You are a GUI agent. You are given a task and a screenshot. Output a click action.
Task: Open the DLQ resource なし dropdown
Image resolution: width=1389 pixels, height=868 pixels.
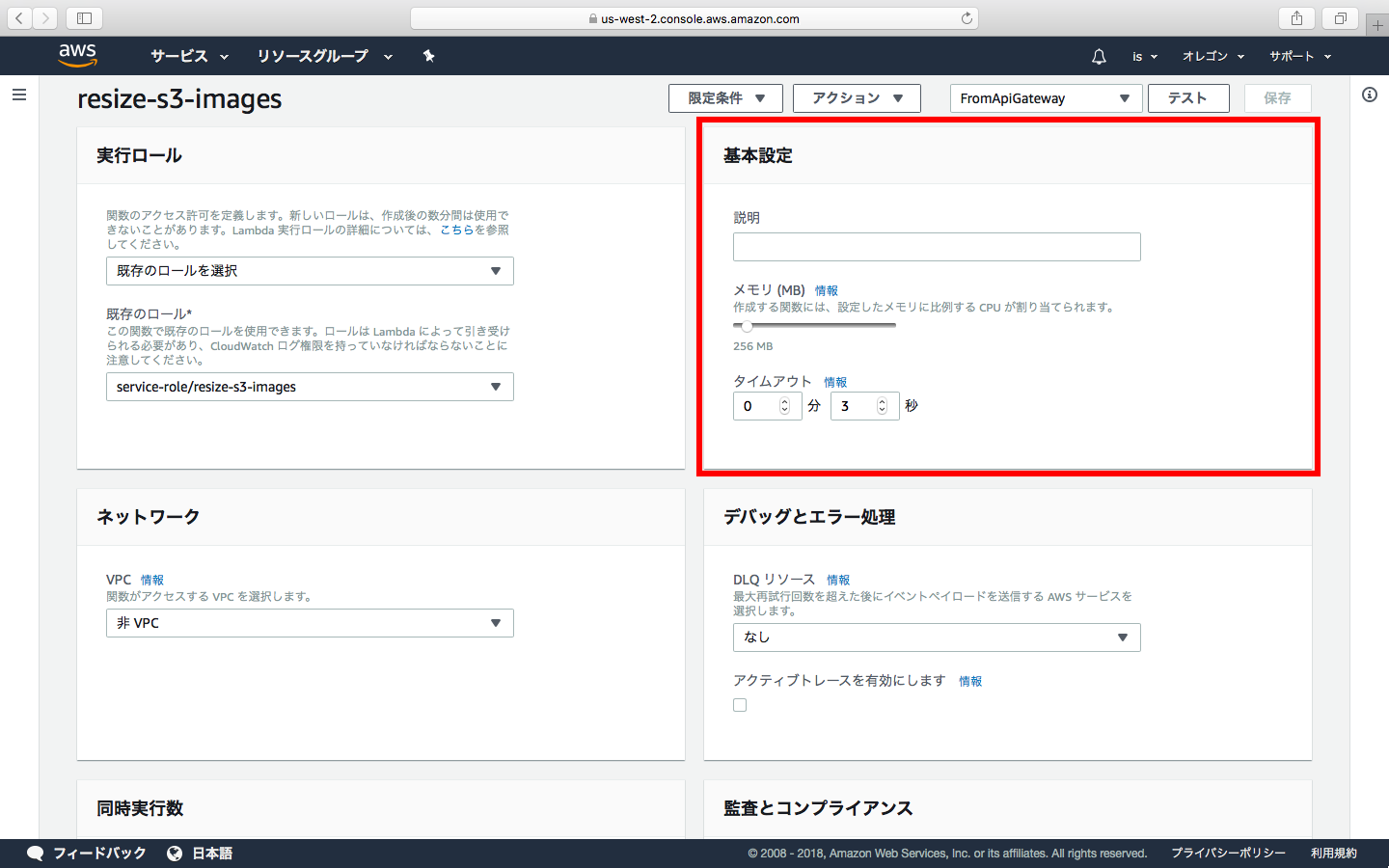pos(936,637)
